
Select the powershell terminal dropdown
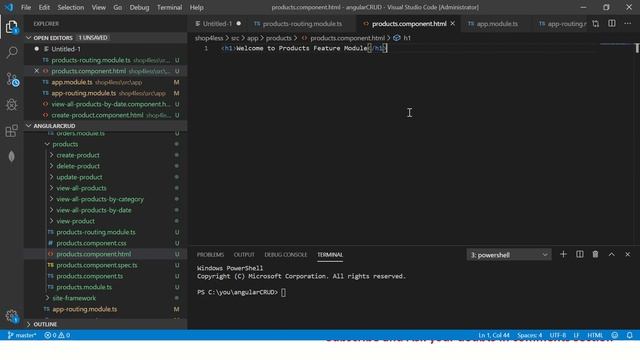tap(509, 255)
